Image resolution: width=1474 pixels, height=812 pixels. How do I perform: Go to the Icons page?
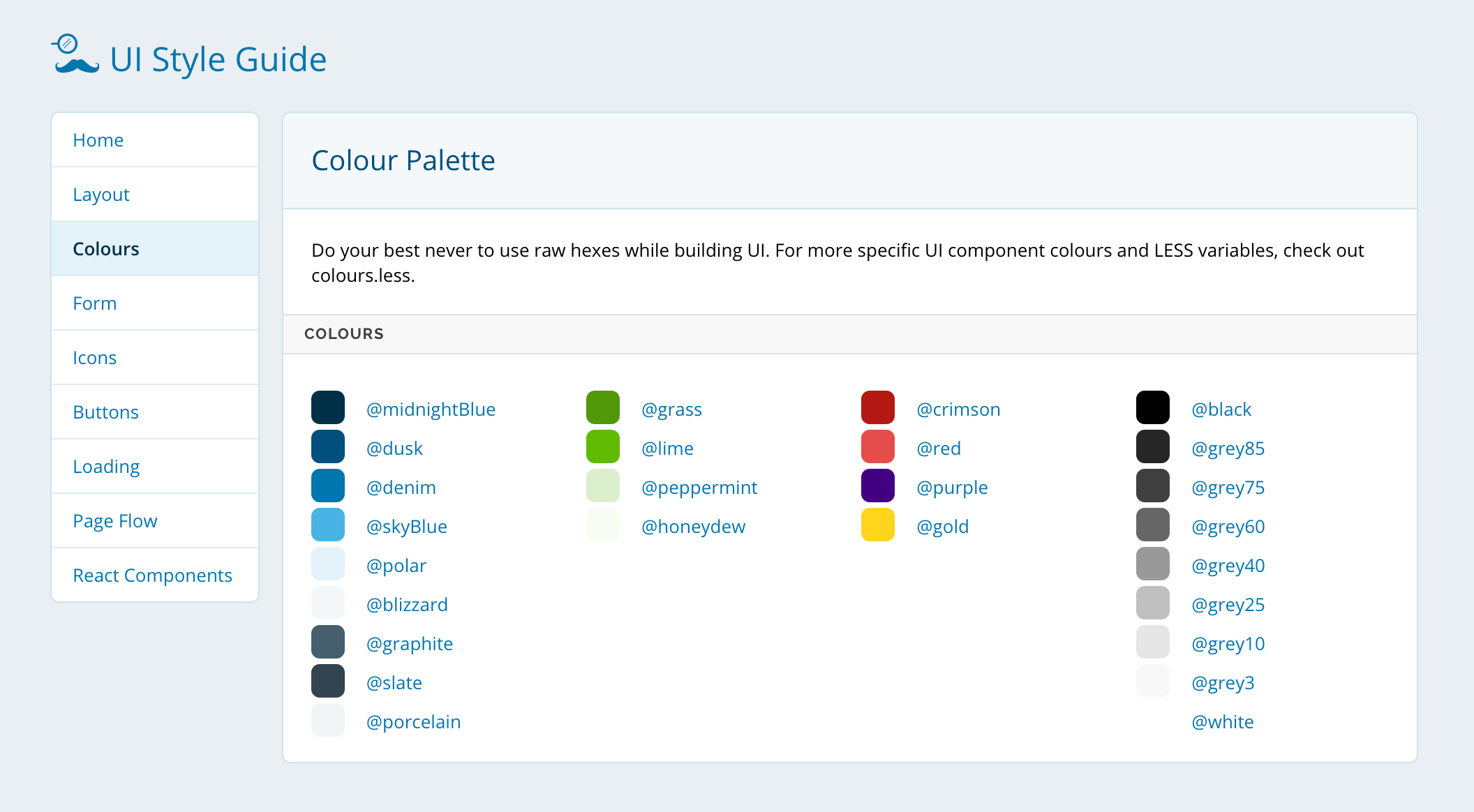(95, 357)
